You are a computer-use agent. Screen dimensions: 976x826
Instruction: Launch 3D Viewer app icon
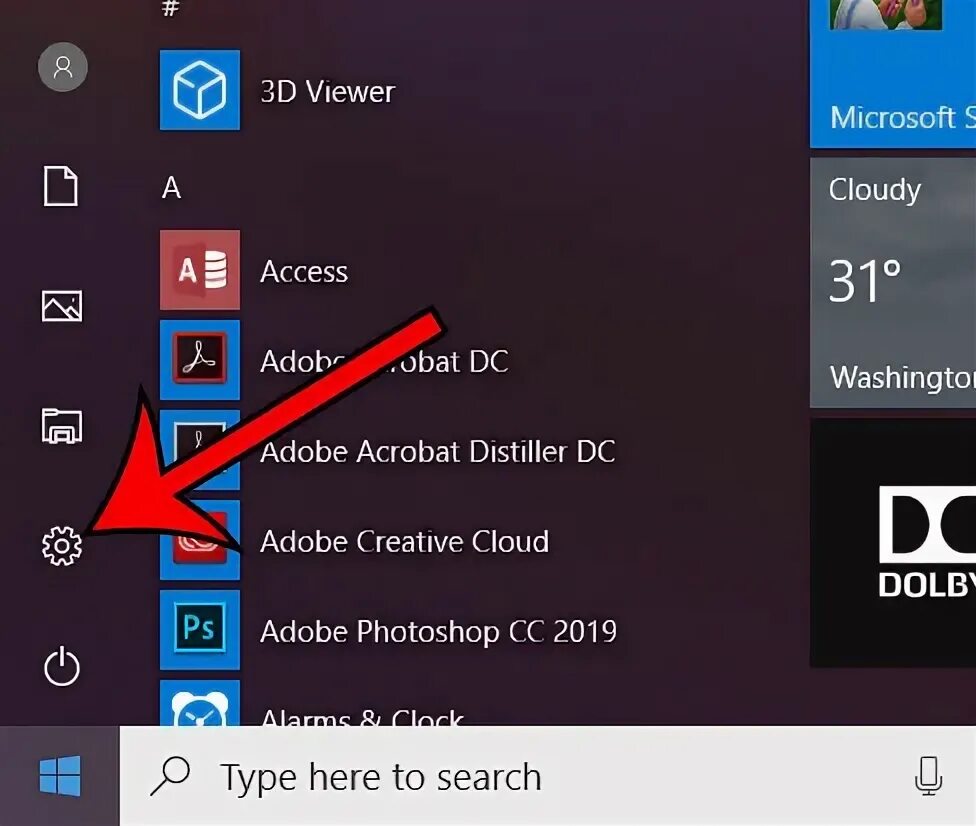(200, 90)
